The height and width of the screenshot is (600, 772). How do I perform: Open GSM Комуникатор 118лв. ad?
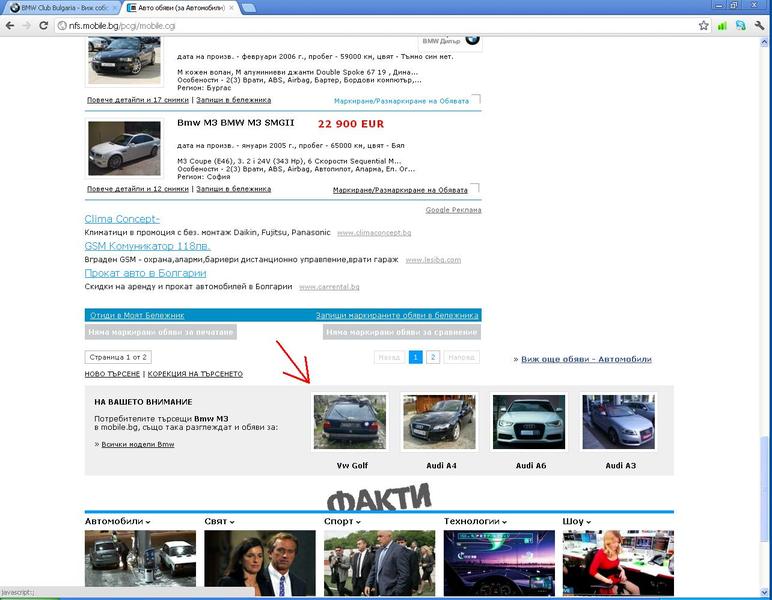pyautogui.click(x=147, y=246)
